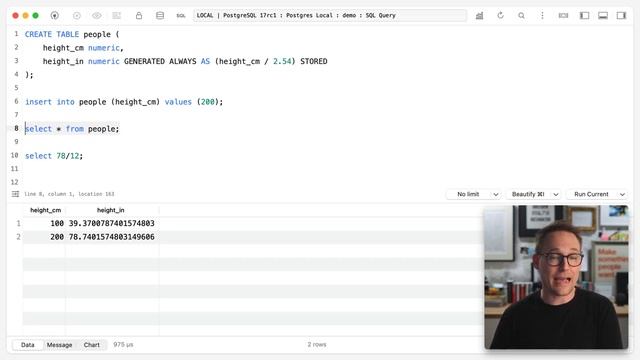Click the height_cm numeric definition line
This screenshot has width=640, height=360.
coord(83,48)
